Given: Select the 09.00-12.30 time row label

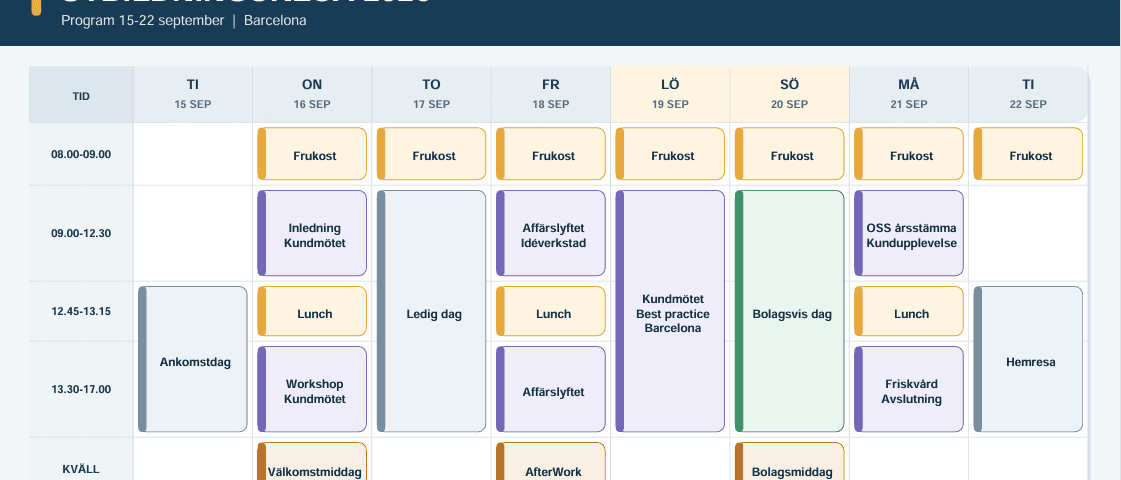Looking at the screenshot, I should (81, 233).
